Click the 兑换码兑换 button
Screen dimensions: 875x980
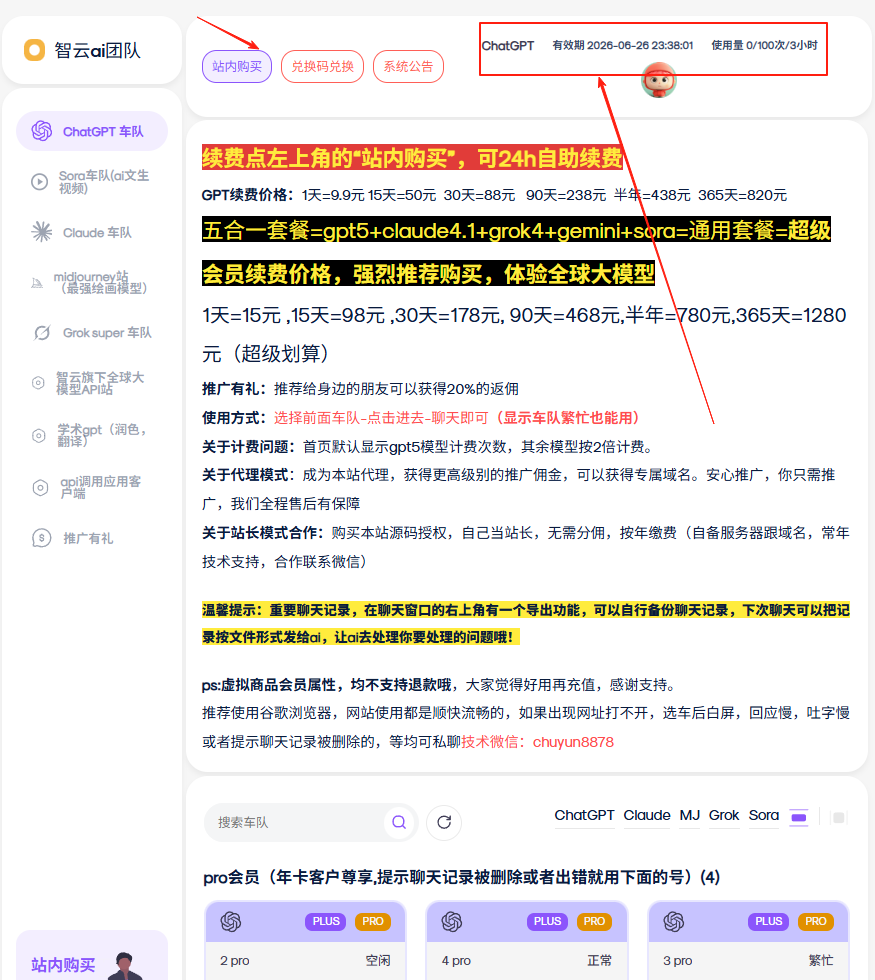322,67
